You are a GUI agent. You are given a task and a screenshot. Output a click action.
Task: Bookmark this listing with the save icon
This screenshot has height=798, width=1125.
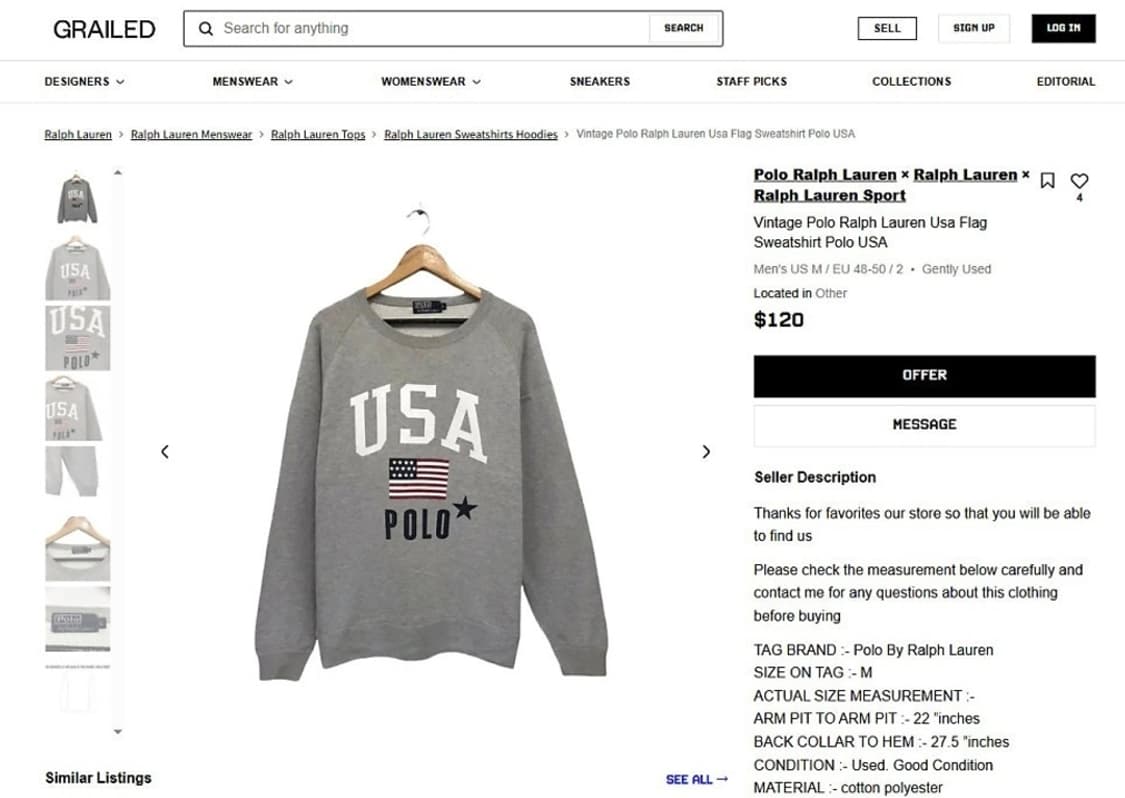[1047, 181]
